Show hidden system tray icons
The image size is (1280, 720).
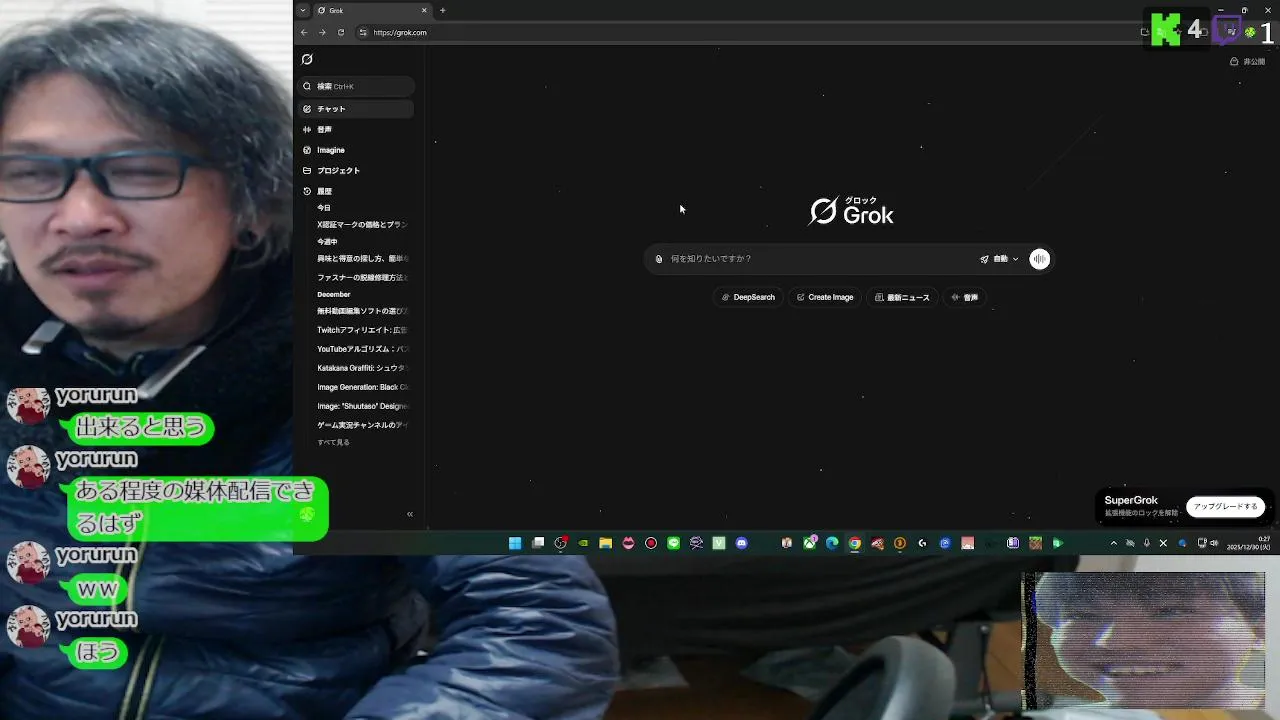1114,543
